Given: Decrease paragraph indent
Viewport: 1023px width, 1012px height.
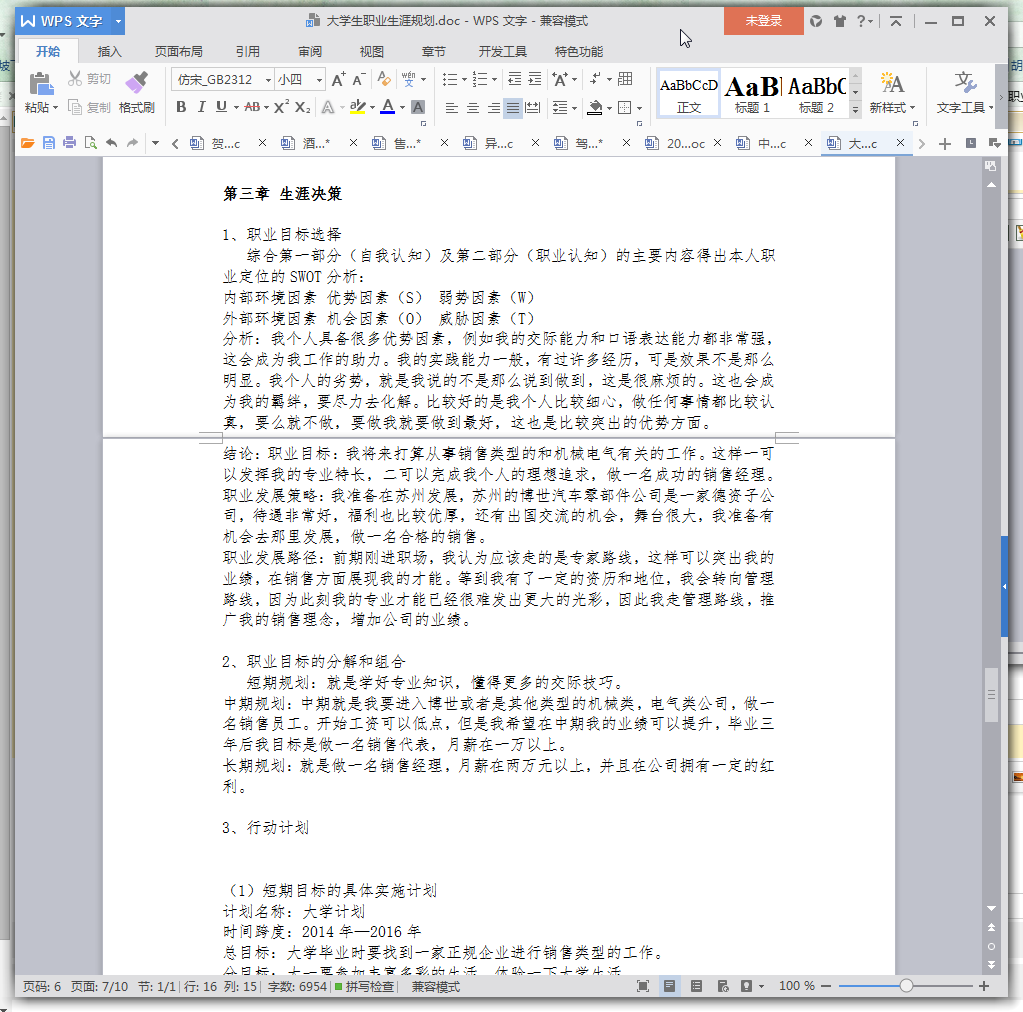Looking at the screenshot, I should pos(514,80).
